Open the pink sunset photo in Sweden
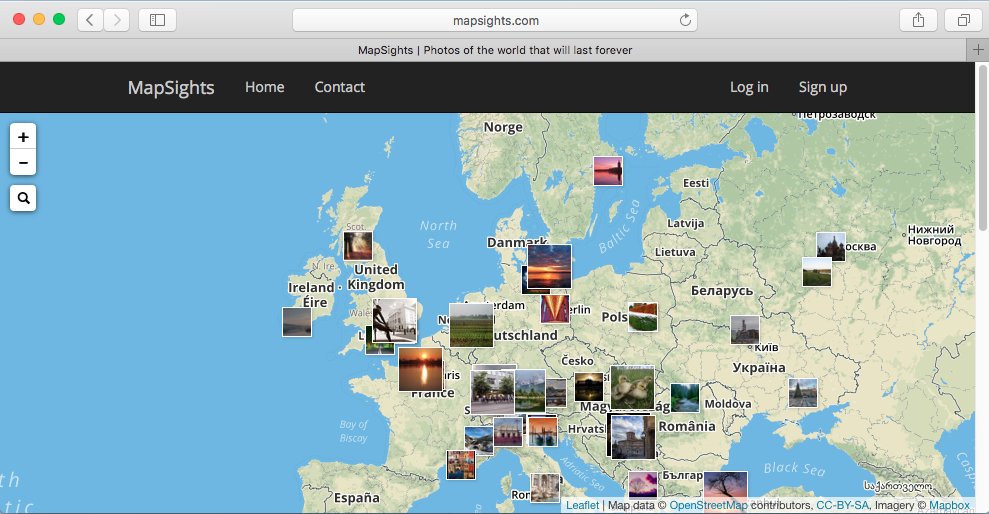Viewport: 989px width, 514px height. (x=608, y=171)
